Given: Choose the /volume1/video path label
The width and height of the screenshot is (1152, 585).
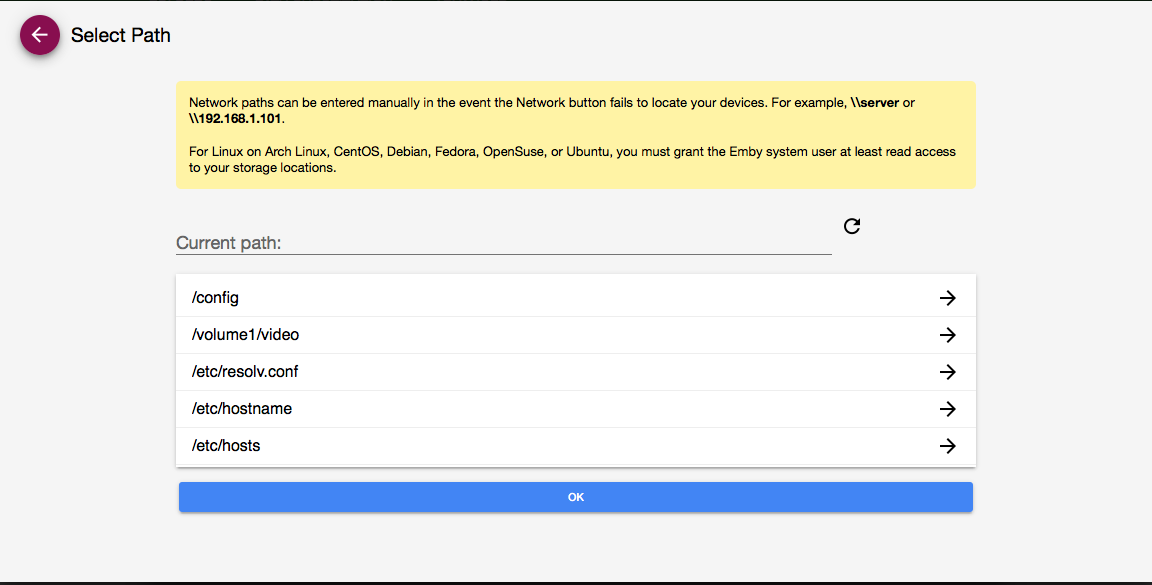Looking at the screenshot, I should tap(245, 335).
